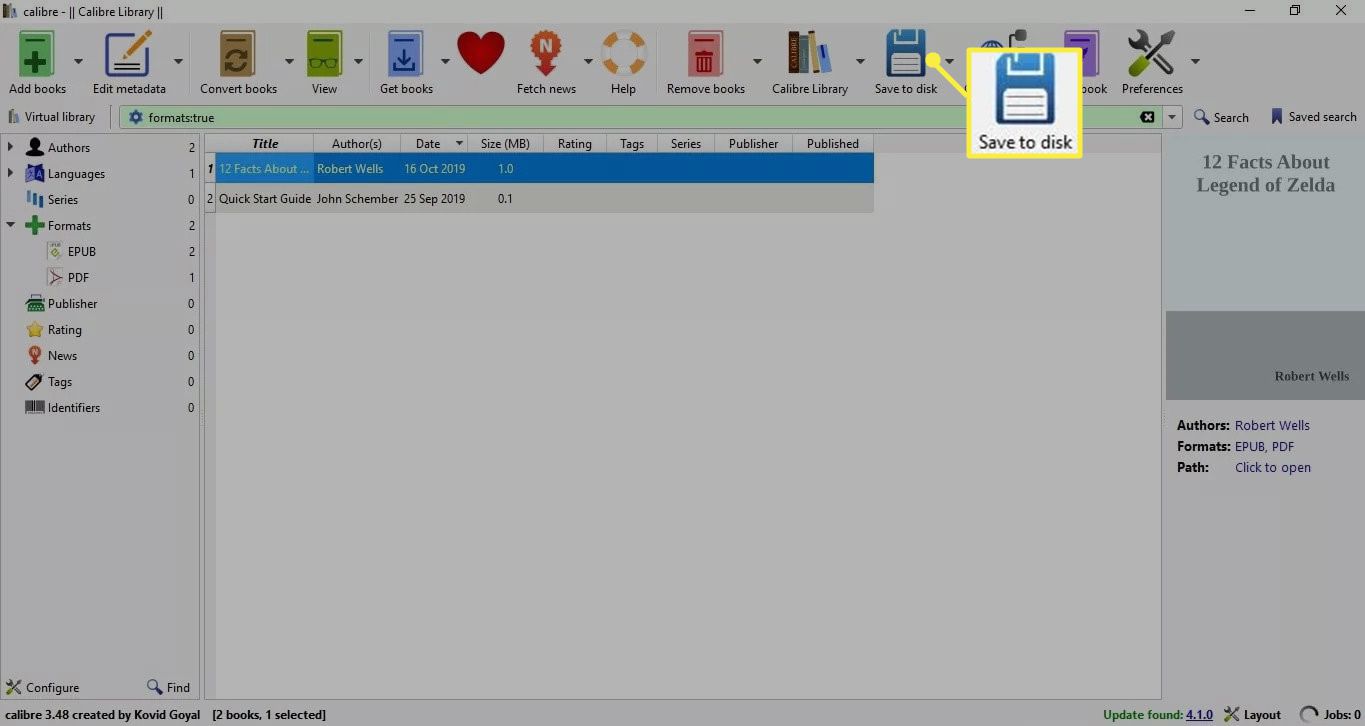Open Preferences tools icon

(1152, 53)
